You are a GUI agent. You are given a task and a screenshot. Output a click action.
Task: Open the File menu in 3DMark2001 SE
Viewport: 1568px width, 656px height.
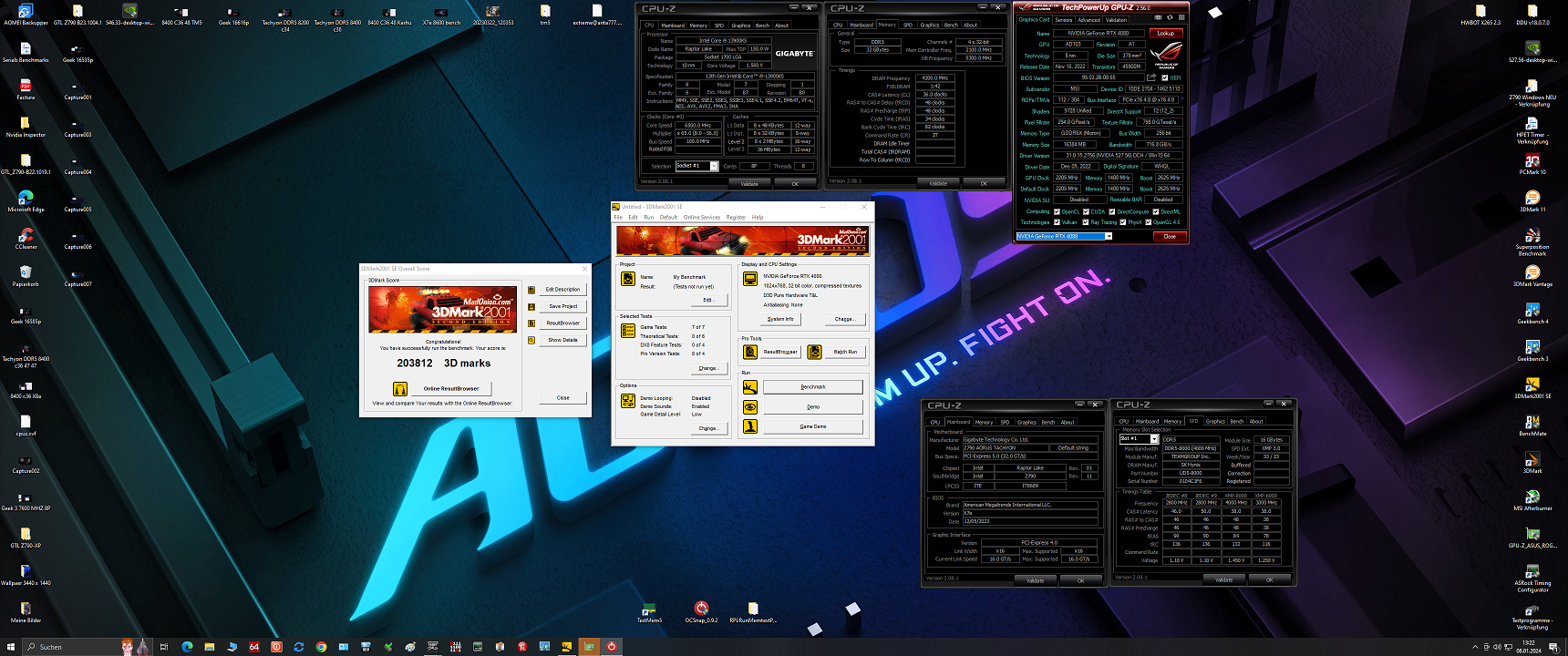[618, 217]
